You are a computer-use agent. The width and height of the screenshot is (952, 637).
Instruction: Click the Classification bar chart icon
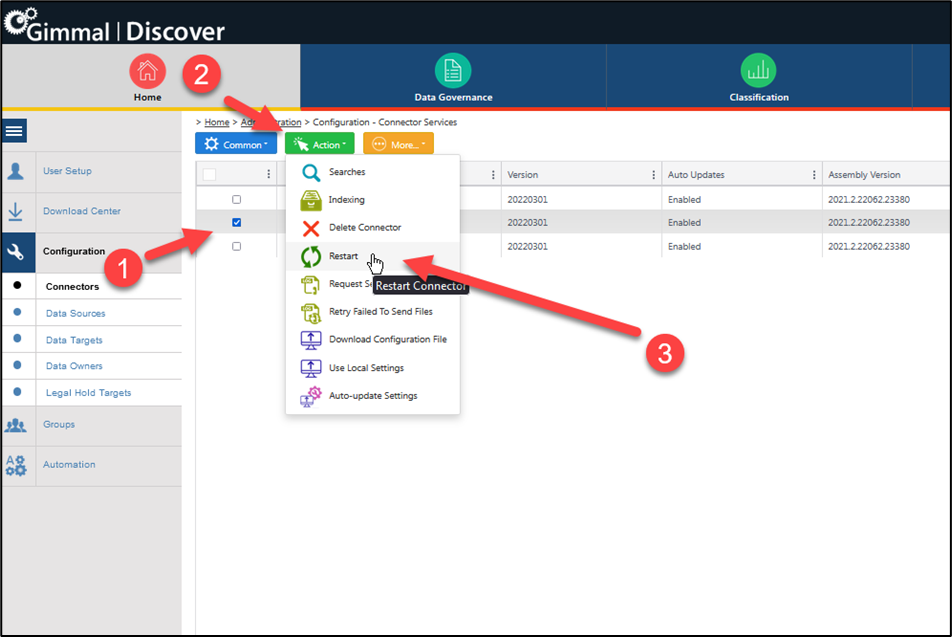click(758, 71)
